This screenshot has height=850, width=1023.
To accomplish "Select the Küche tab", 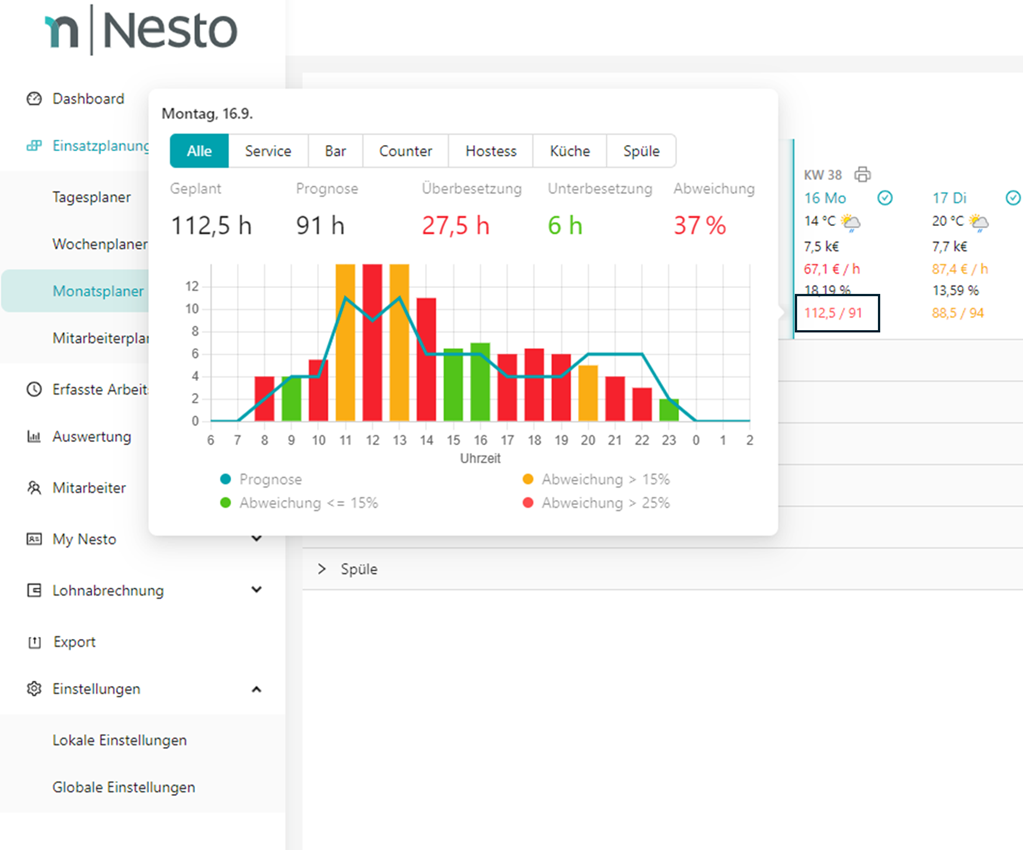I will [570, 151].
